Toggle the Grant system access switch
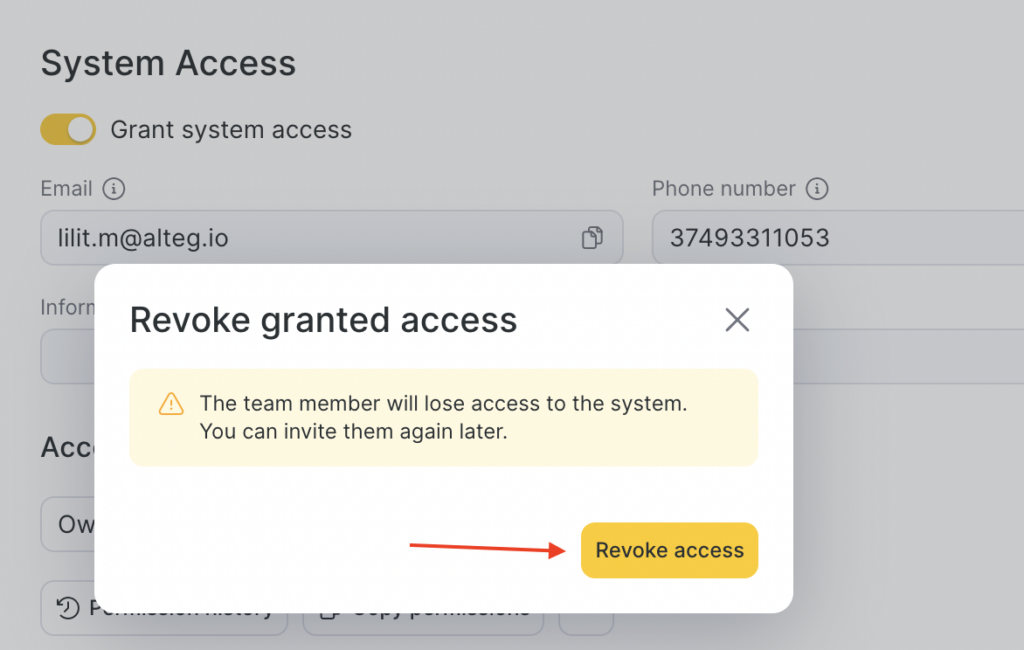Screen dimensions: 1024x650 click(68, 130)
